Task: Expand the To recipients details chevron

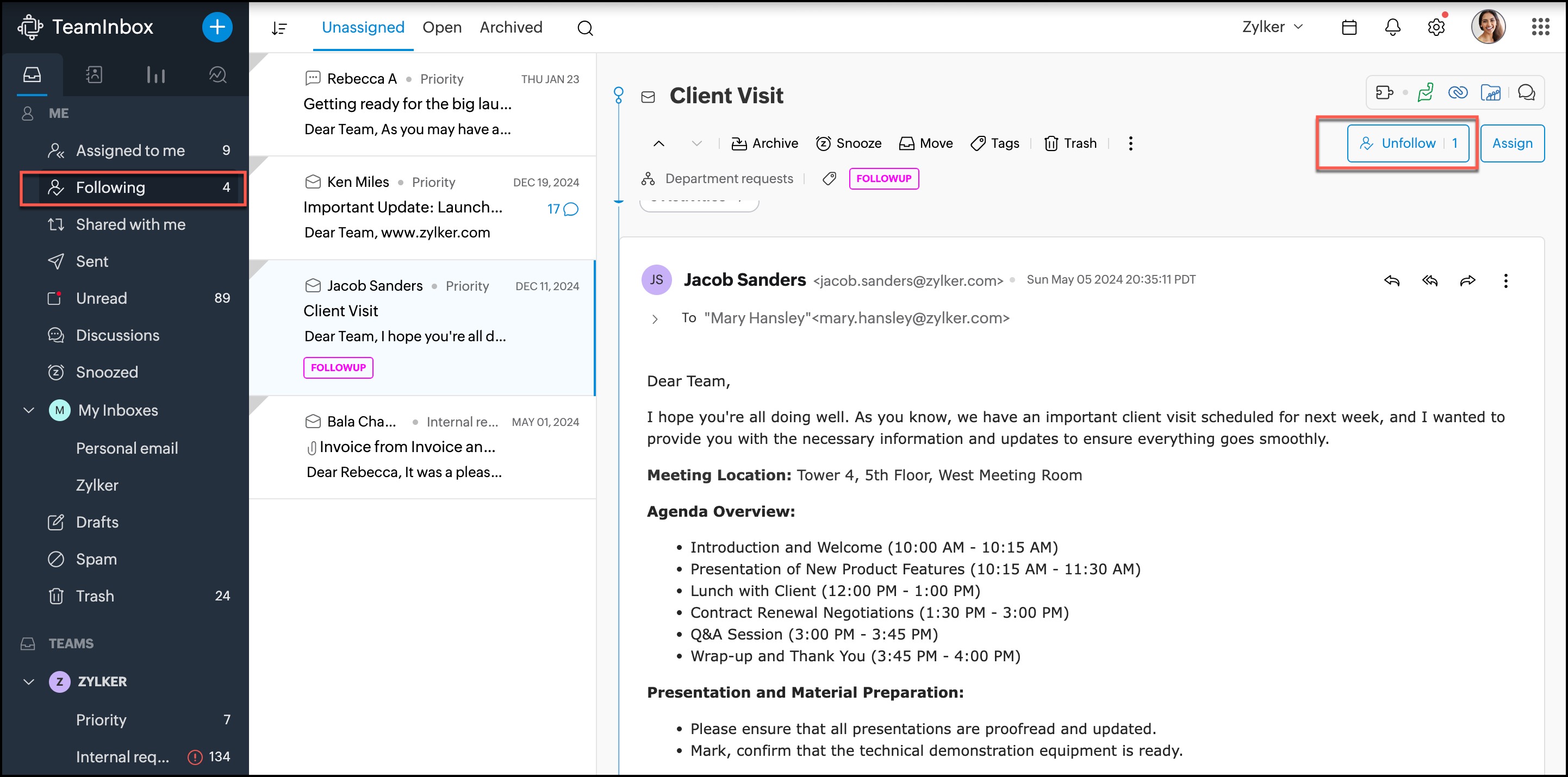Action: click(x=655, y=319)
